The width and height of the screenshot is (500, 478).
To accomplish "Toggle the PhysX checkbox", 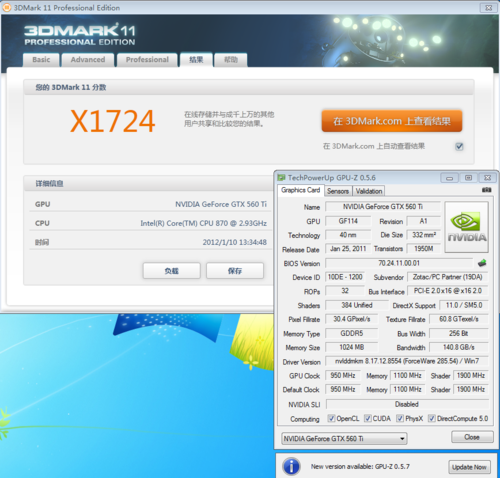I will (400, 418).
